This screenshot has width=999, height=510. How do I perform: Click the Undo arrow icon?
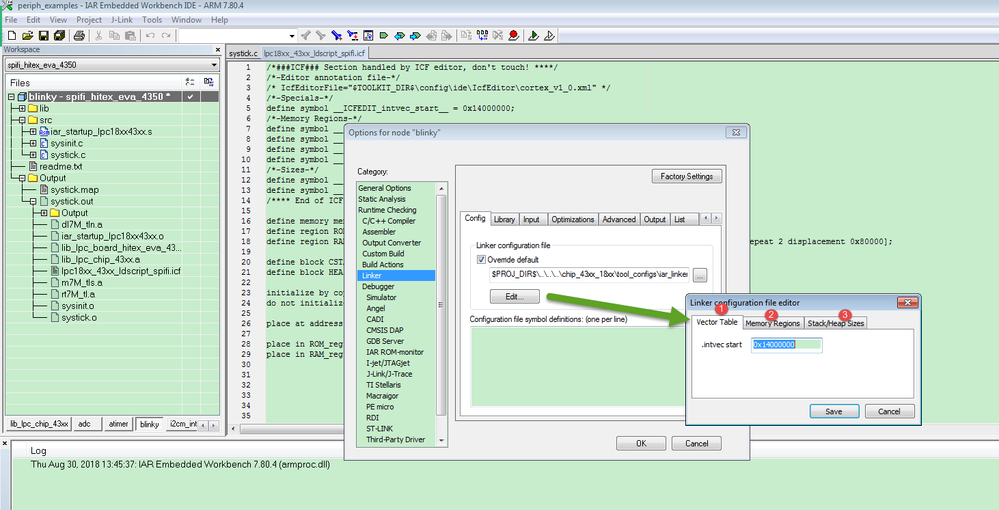[150, 36]
